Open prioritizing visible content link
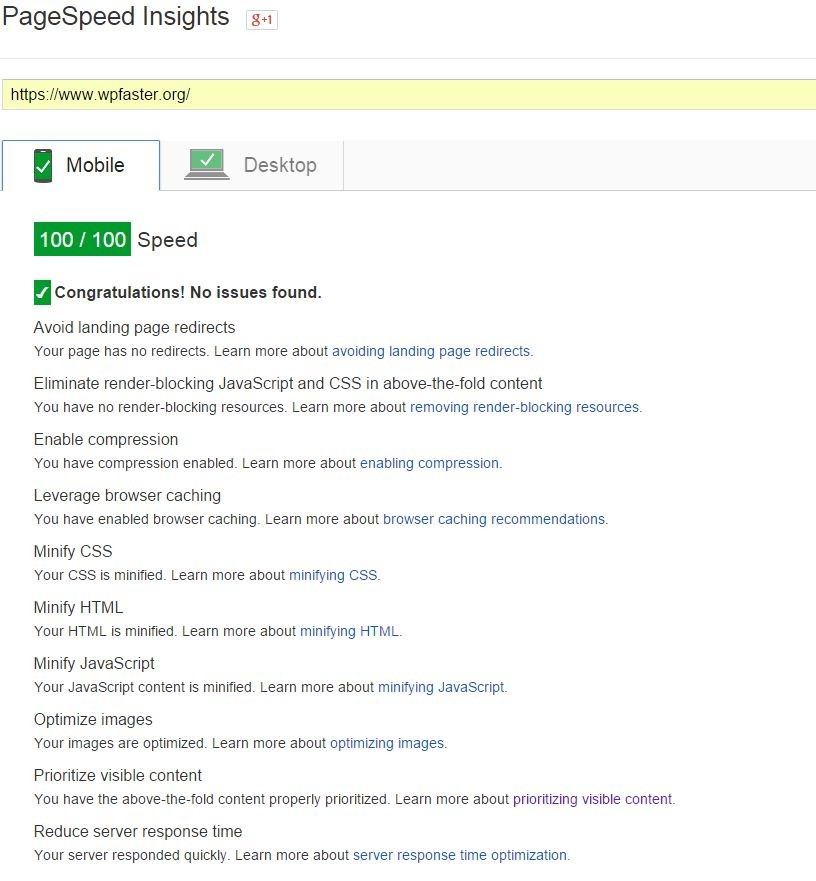 [x=593, y=800]
